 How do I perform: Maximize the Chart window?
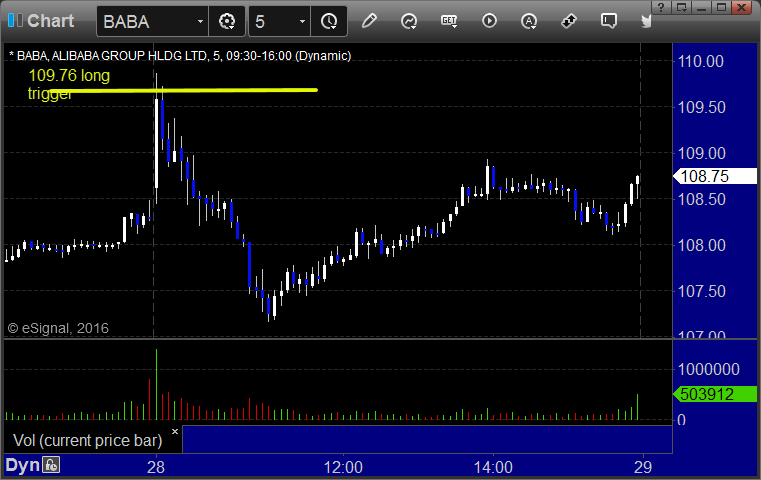(722, 7)
